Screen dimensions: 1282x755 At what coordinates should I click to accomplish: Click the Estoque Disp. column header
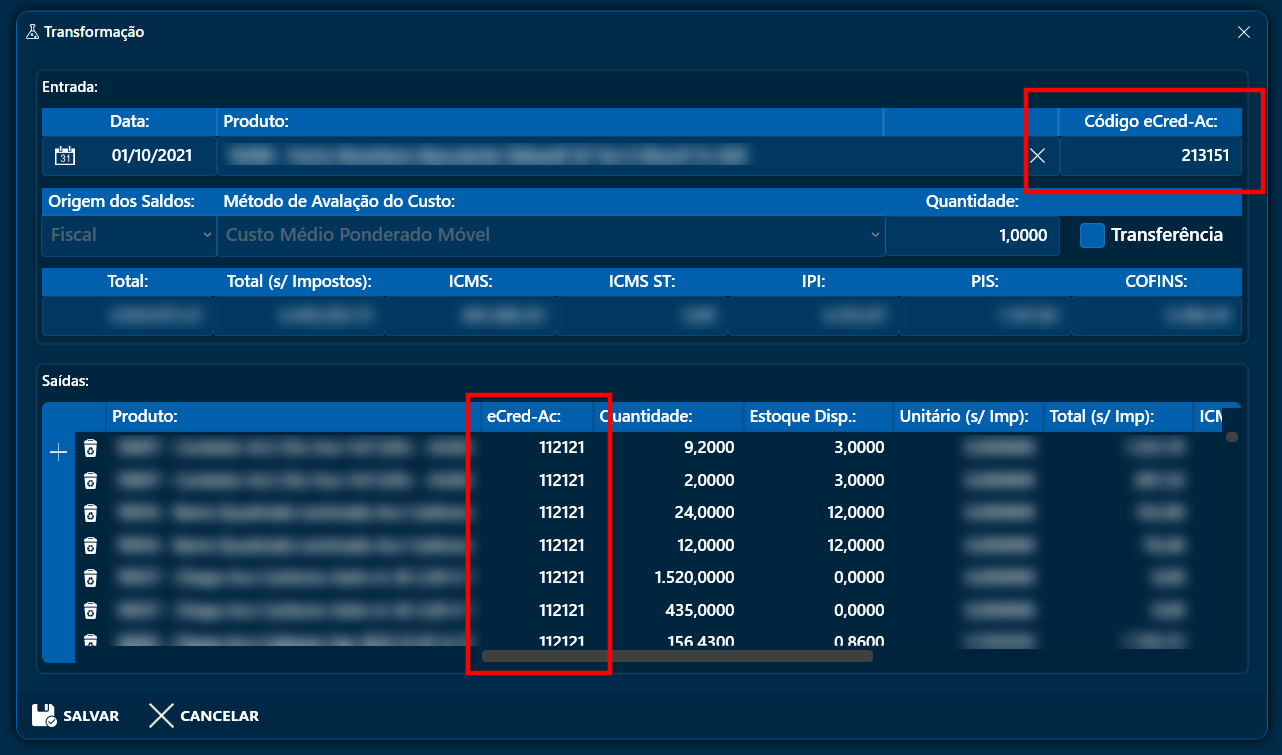tap(816, 417)
